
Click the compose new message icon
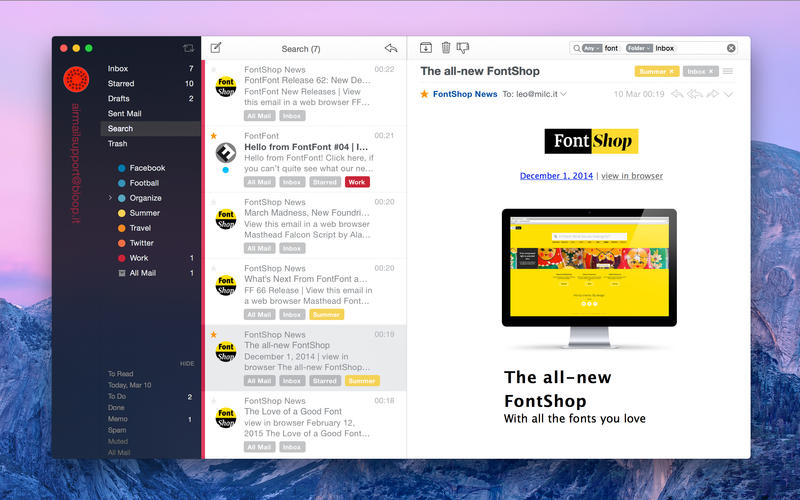point(216,48)
